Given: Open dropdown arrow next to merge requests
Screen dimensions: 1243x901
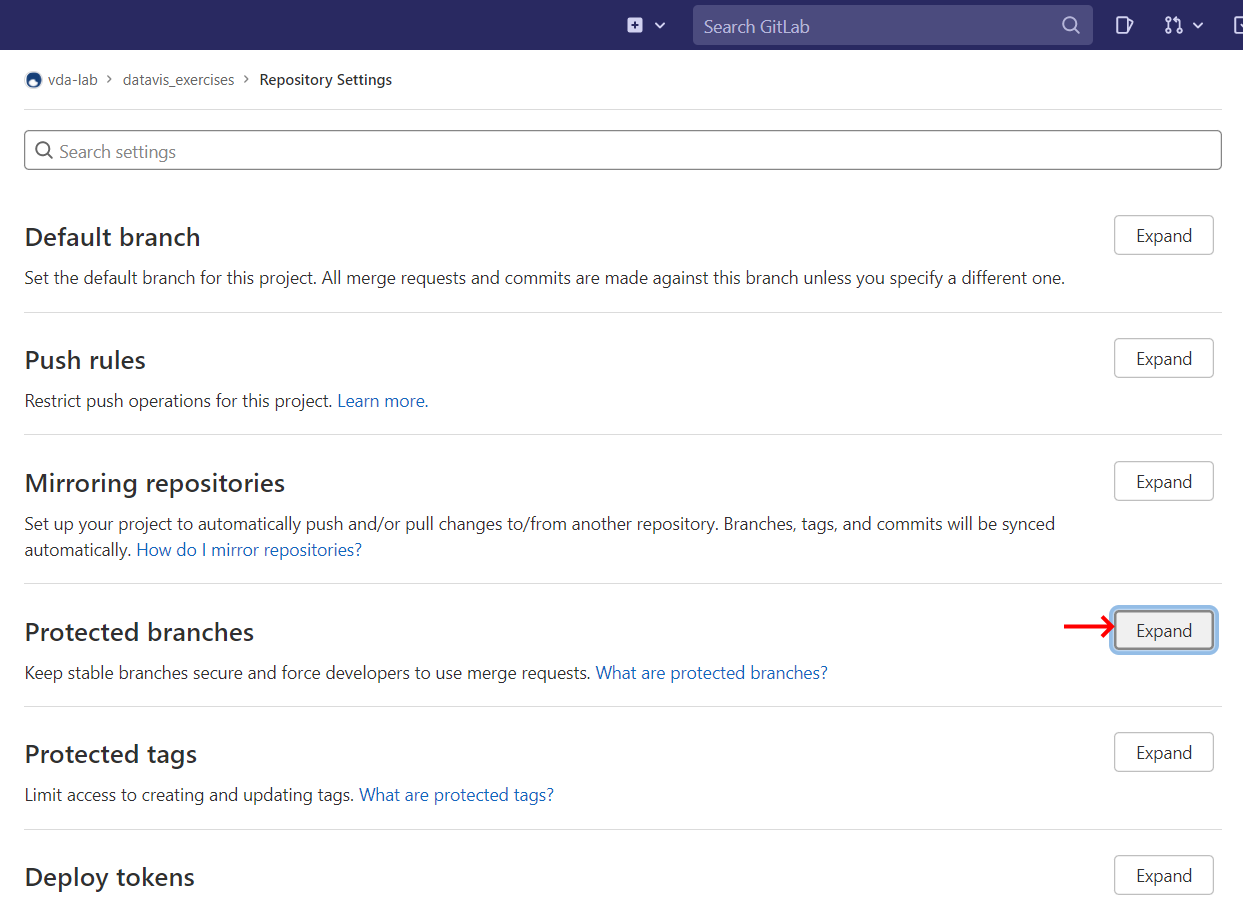Looking at the screenshot, I should (1198, 26).
